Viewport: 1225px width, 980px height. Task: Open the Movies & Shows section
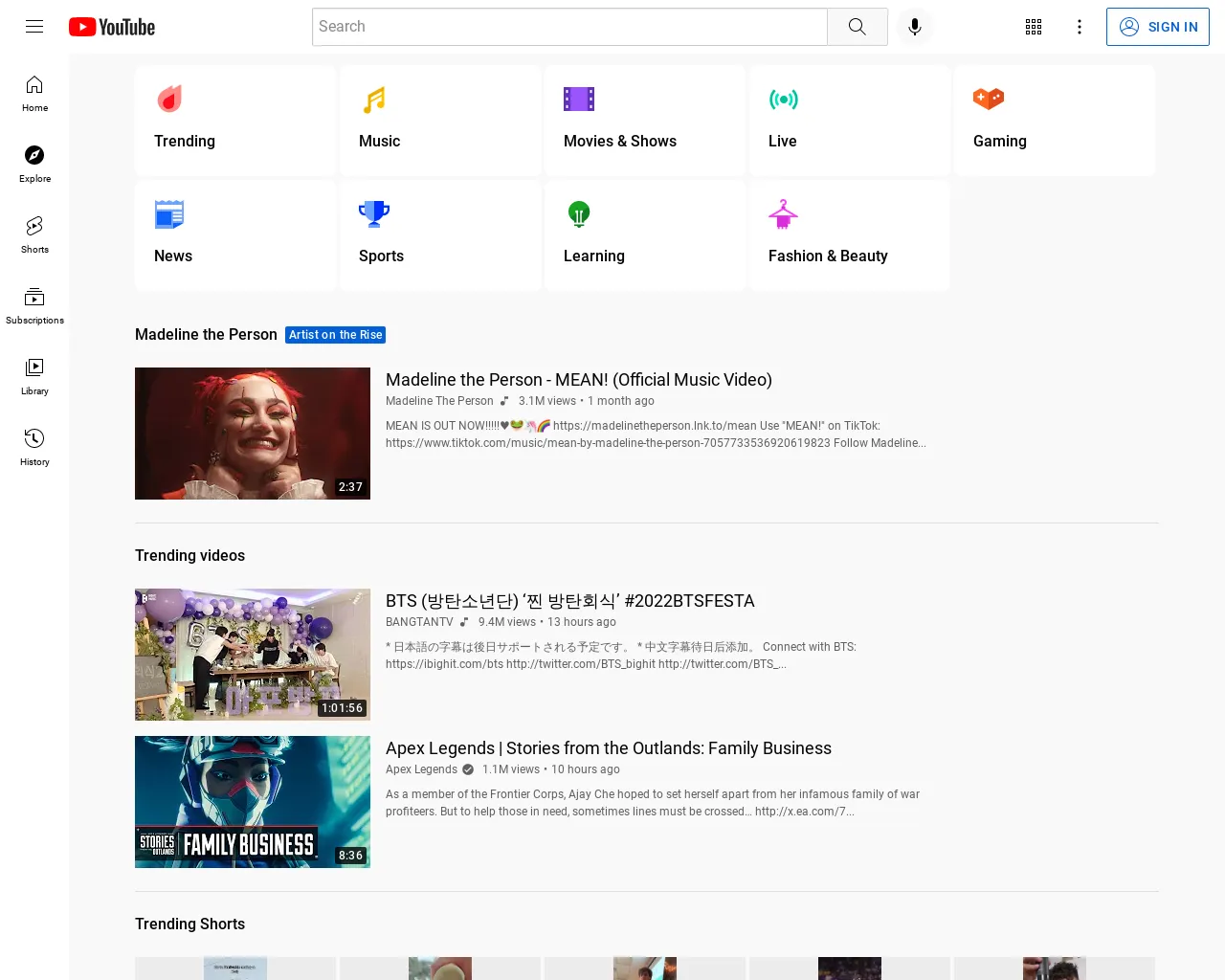tap(644, 121)
